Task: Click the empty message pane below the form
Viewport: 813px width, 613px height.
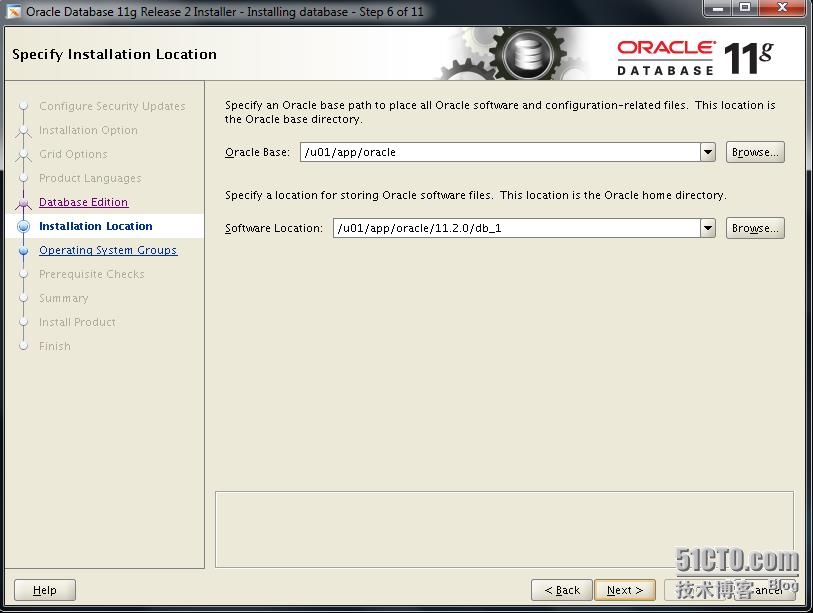Action: click(x=504, y=529)
